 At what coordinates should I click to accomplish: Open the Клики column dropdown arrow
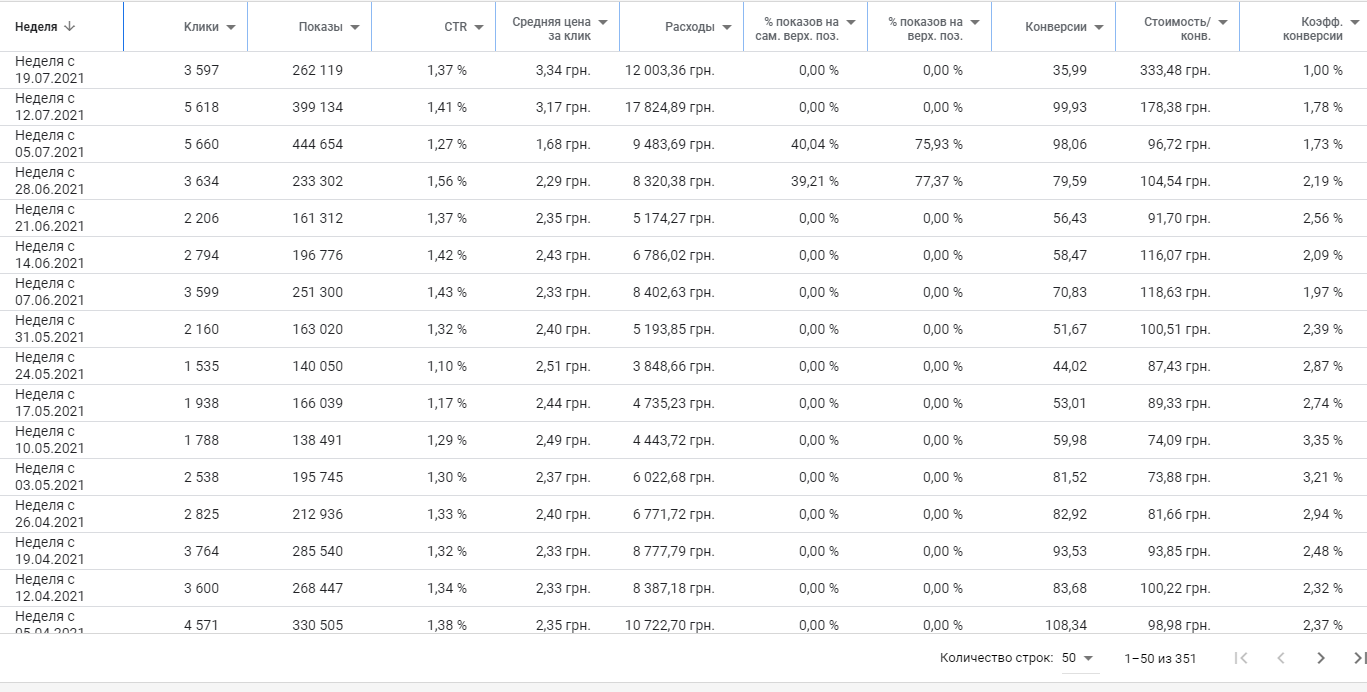point(231,27)
